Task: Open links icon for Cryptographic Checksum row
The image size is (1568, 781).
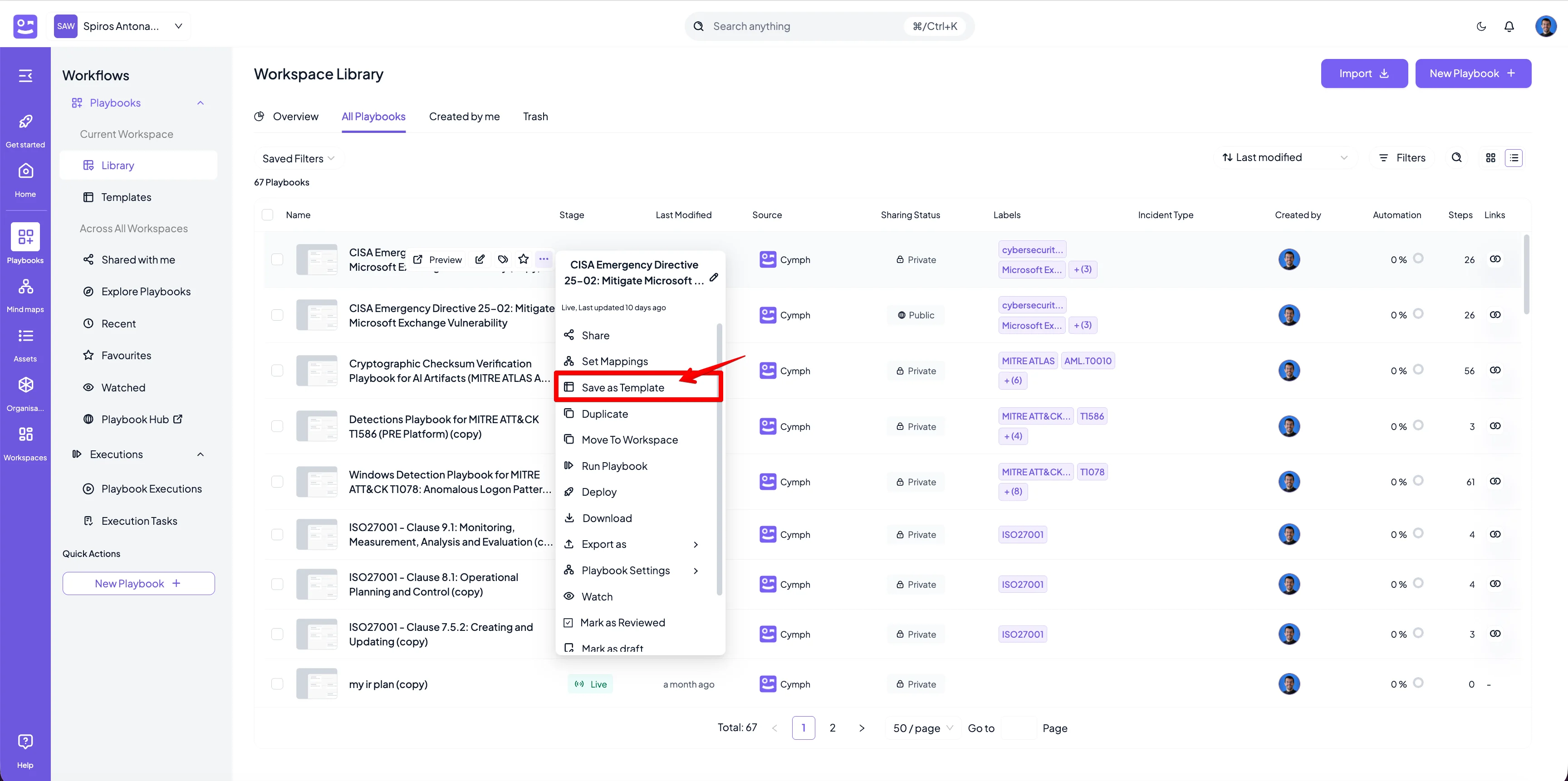Action: (1495, 370)
